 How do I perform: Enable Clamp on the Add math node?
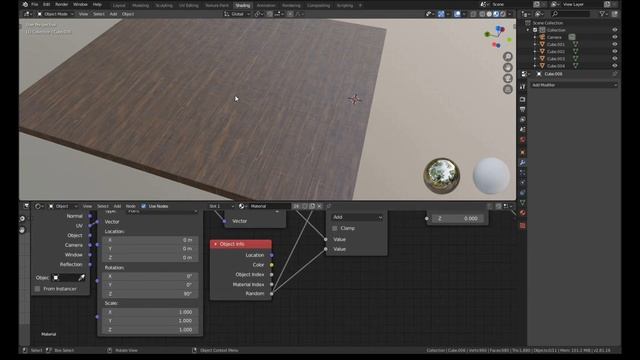(335, 228)
